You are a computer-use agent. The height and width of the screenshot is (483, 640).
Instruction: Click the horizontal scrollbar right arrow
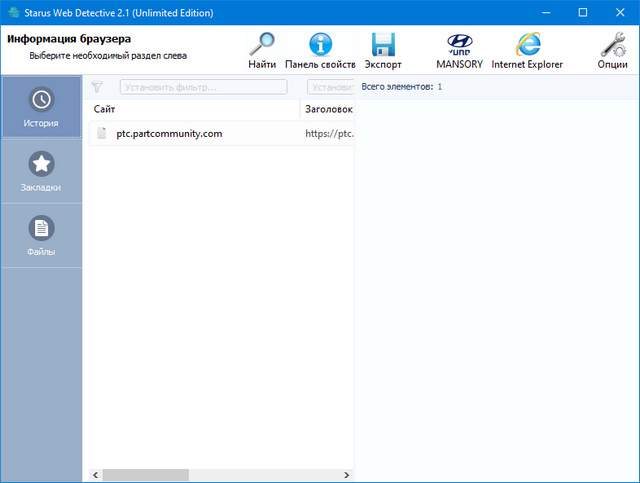point(347,475)
